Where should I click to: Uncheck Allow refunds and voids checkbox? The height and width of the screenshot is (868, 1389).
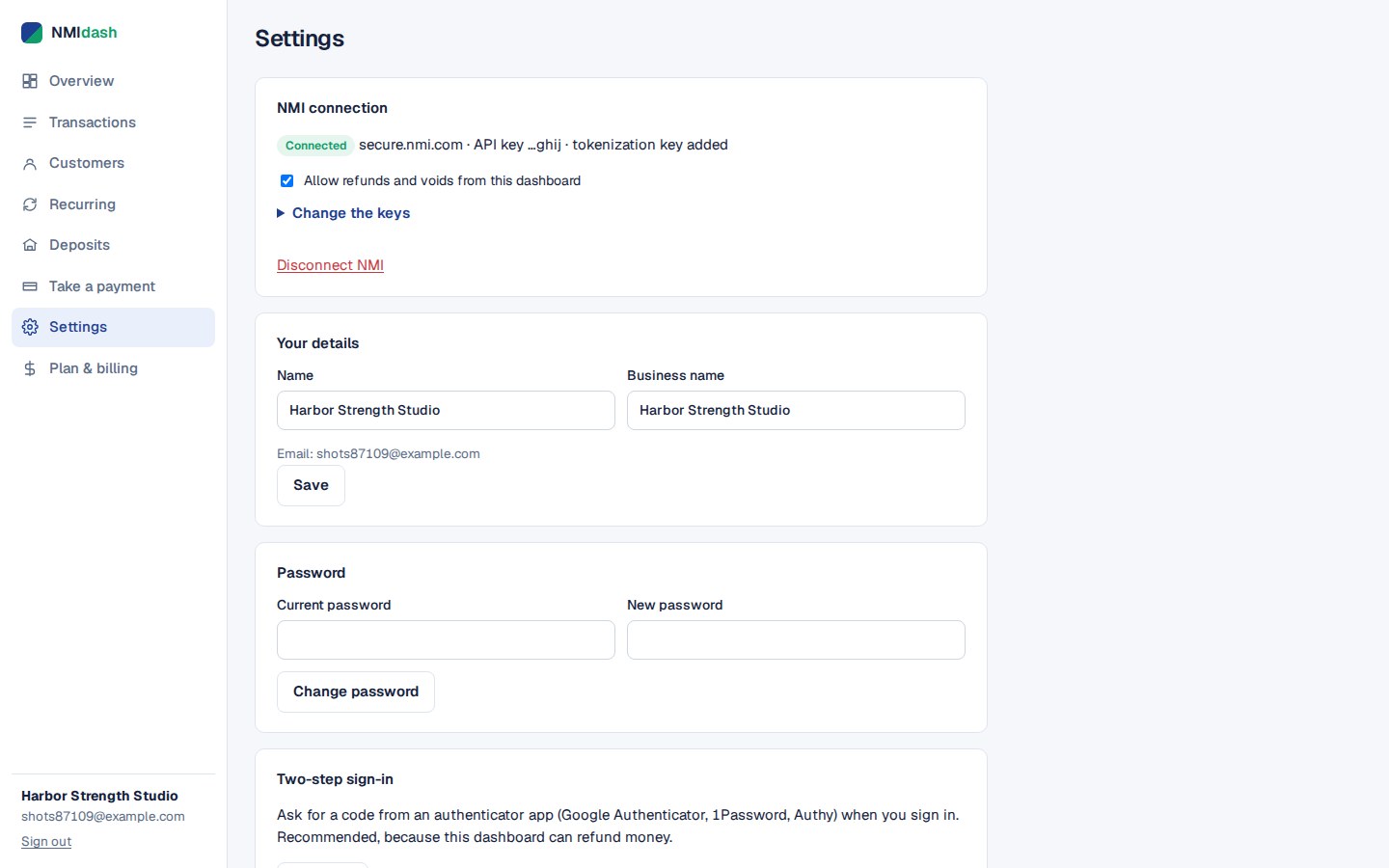coord(286,180)
